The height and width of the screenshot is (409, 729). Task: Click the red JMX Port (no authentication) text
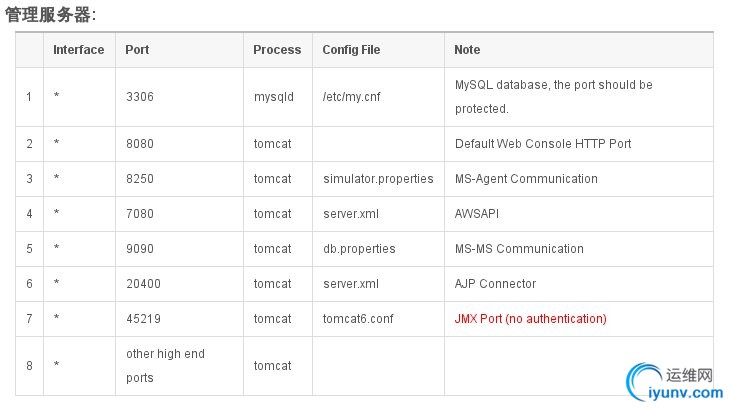[530, 319]
